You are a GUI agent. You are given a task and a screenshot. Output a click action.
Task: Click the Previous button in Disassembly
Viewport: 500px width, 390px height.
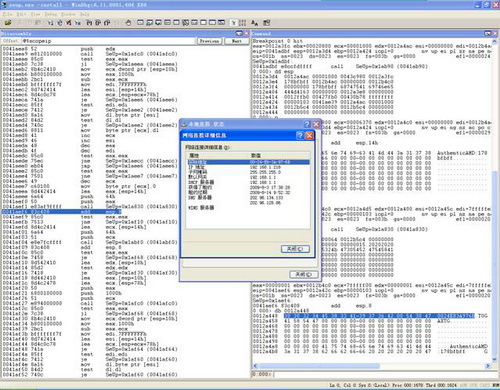(209, 41)
